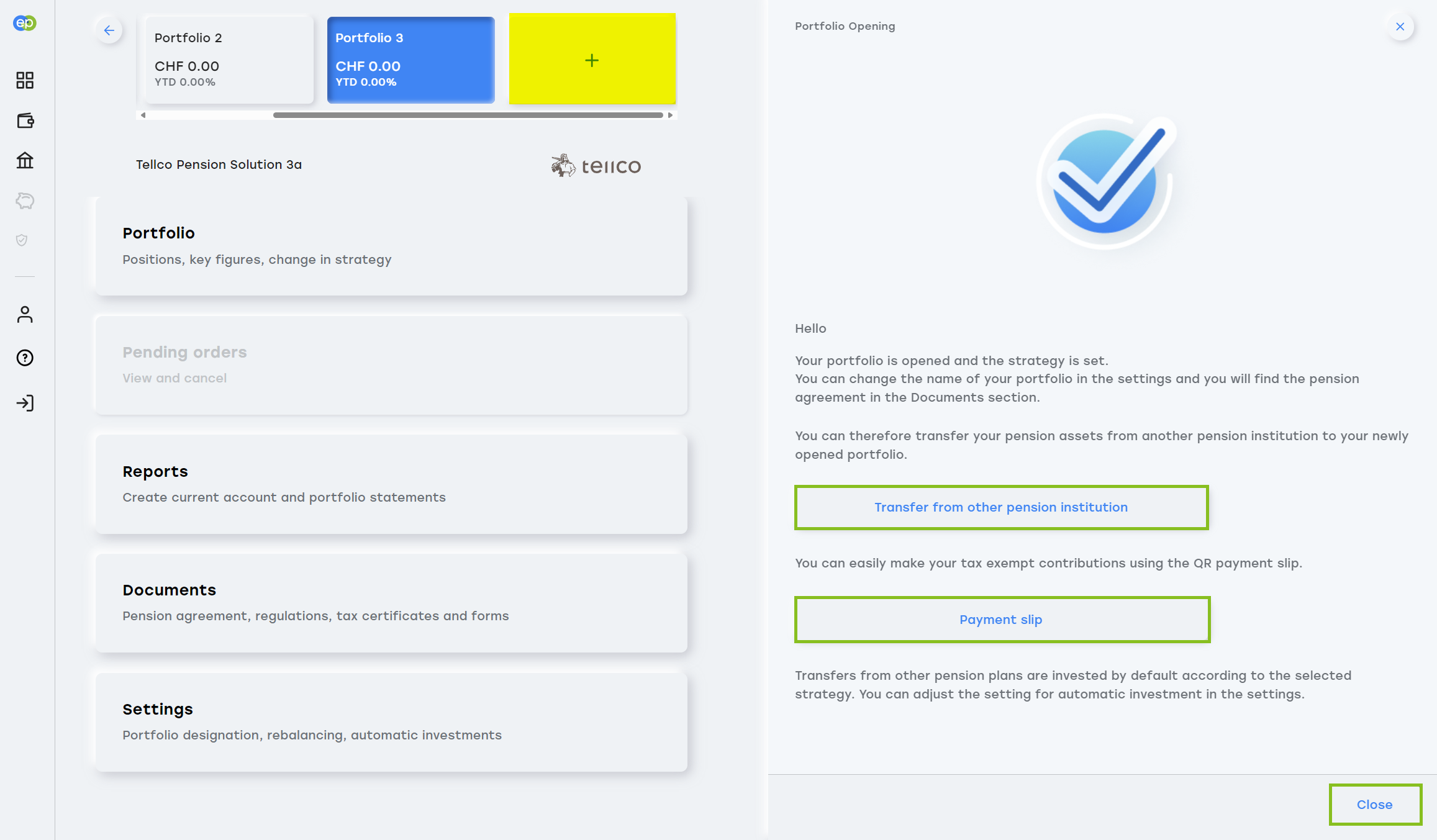Select the Portfolio 3 card
Screen dimensions: 1437x840
click(410, 60)
